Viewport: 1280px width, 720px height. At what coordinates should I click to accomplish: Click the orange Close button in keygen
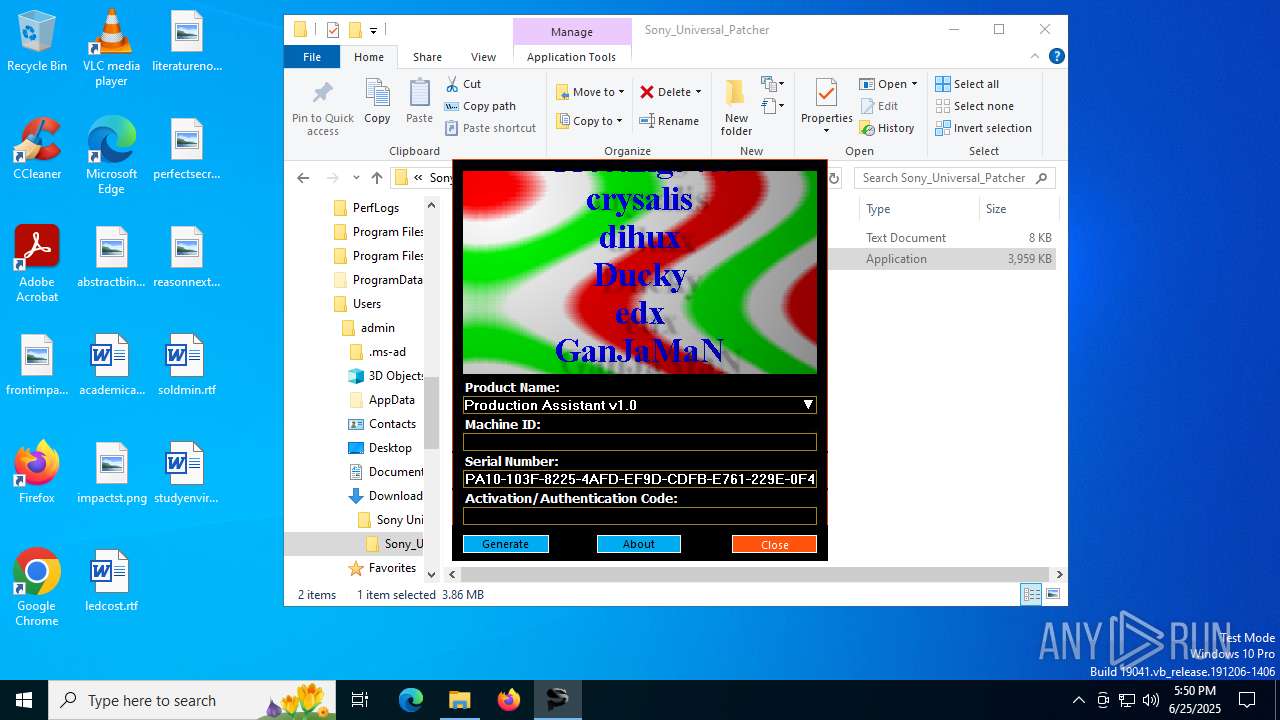point(774,544)
